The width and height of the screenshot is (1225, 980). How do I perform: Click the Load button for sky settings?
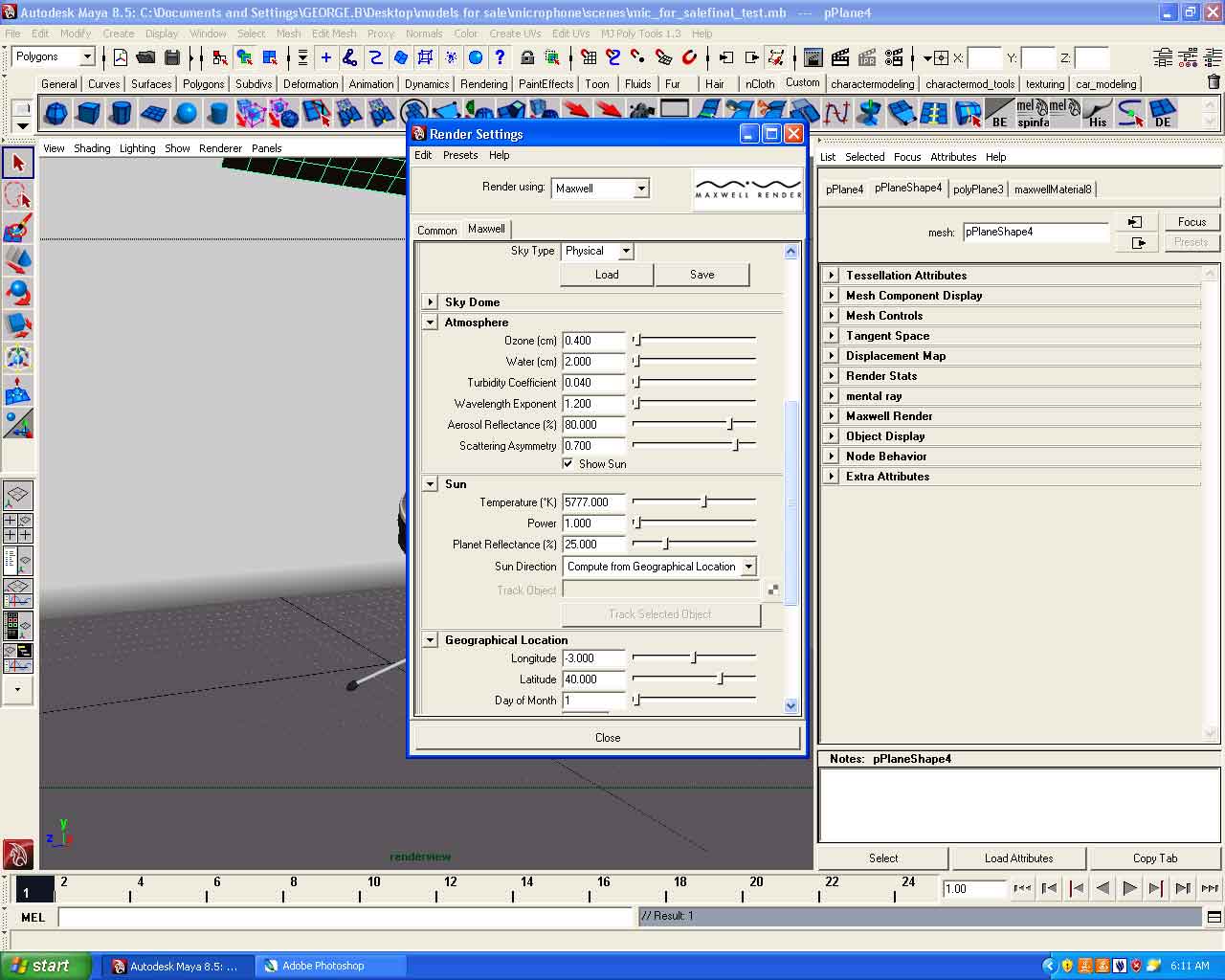(x=607, y=275)
